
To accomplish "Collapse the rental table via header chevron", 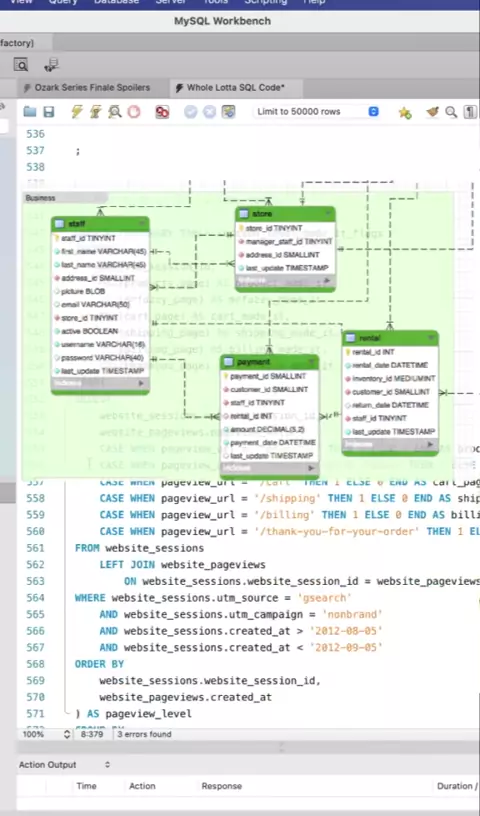I will [431, 338].
